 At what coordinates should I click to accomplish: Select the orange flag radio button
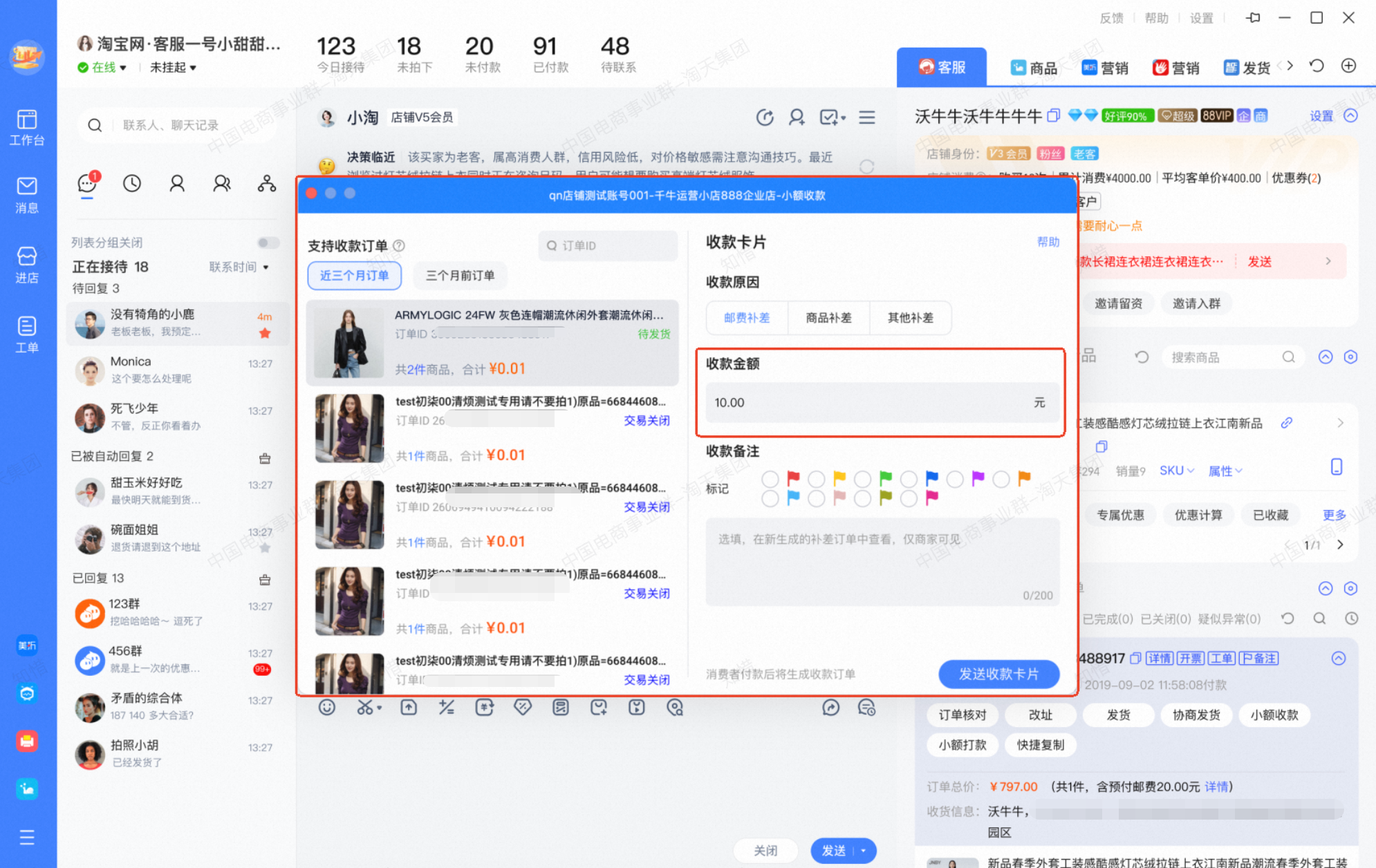pos(1001,479)
